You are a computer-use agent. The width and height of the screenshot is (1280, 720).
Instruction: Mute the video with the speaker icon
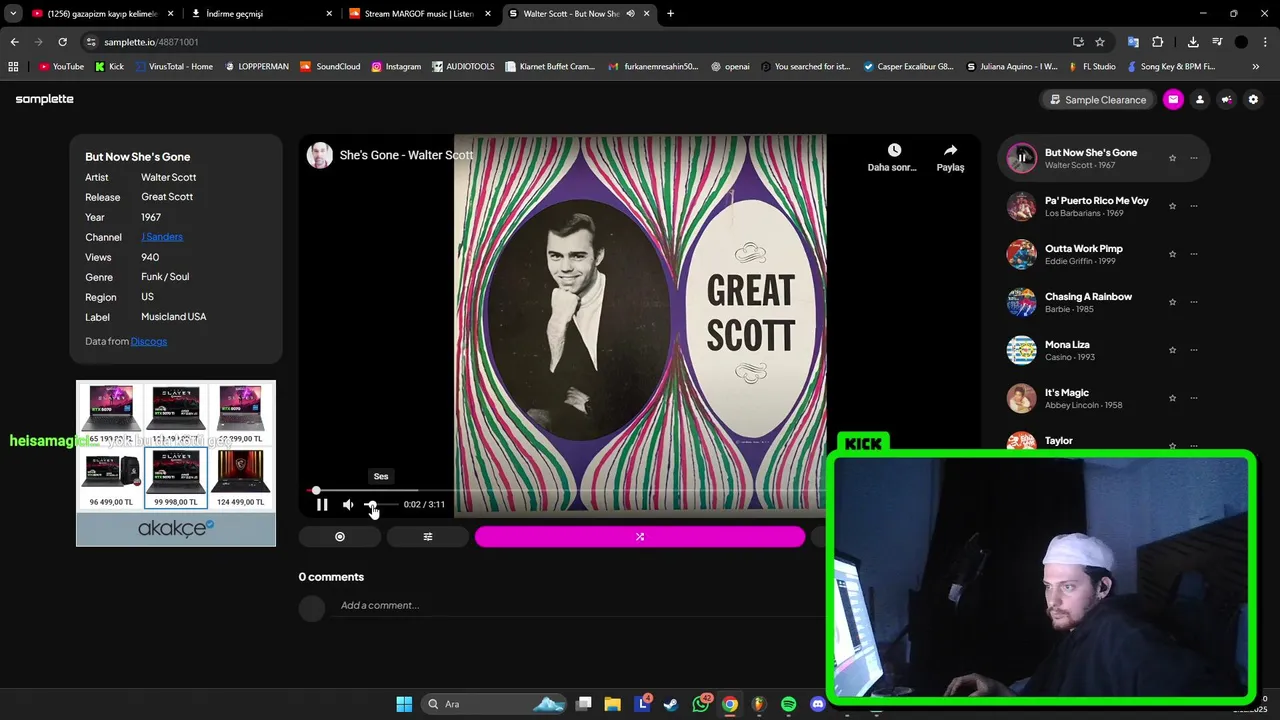348,505
